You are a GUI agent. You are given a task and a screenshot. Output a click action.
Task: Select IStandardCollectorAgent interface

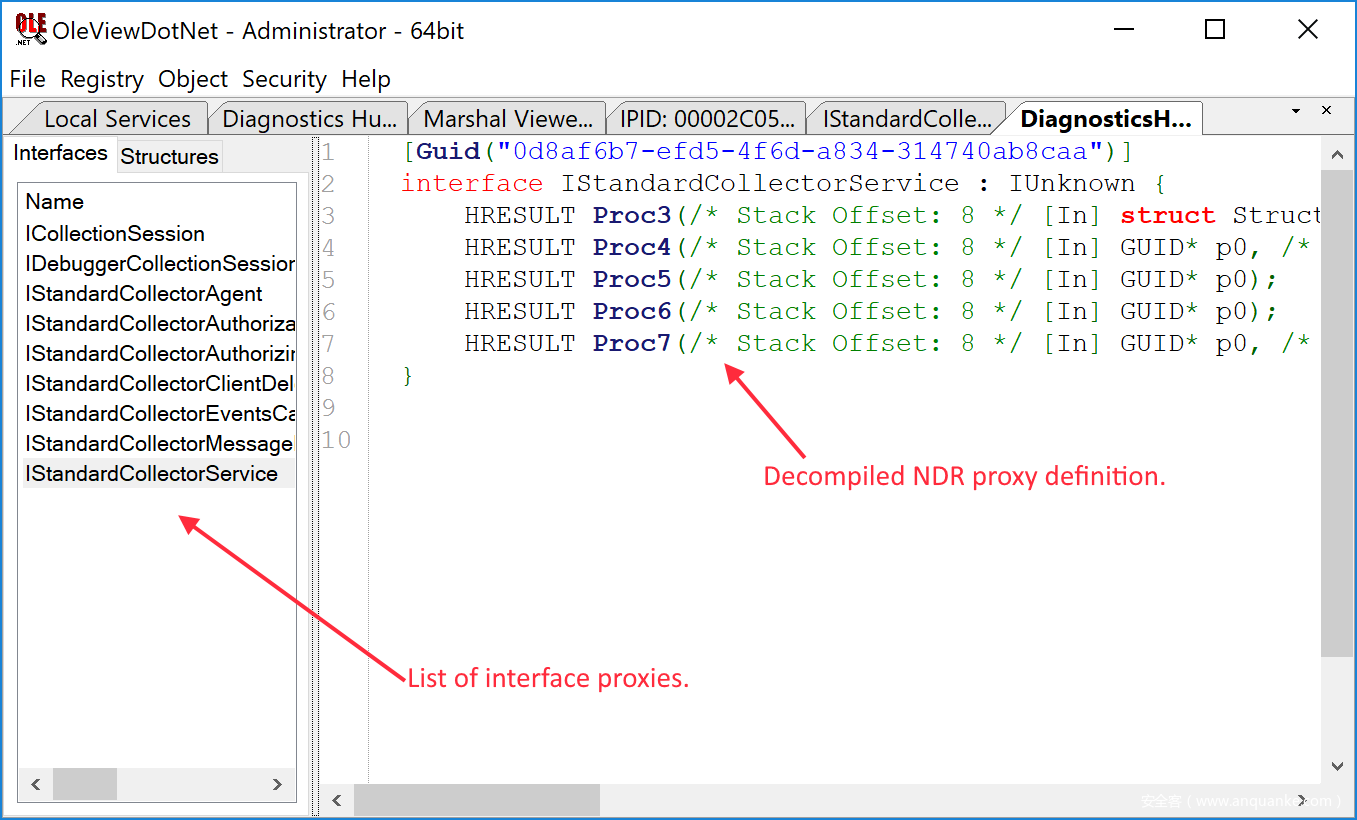pos(144,294)
